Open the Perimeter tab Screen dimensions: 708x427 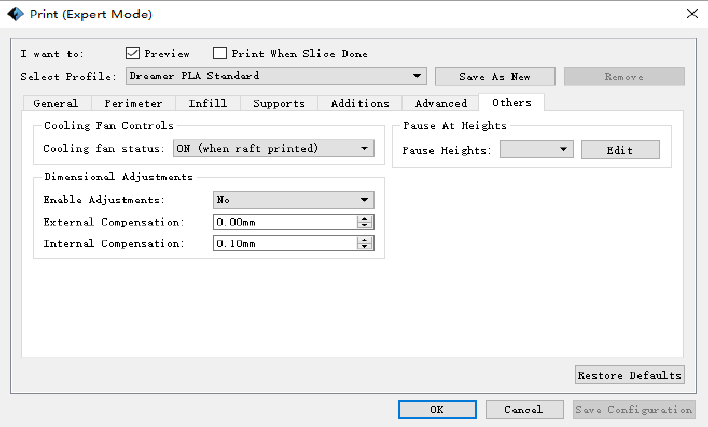pos(133,103)
